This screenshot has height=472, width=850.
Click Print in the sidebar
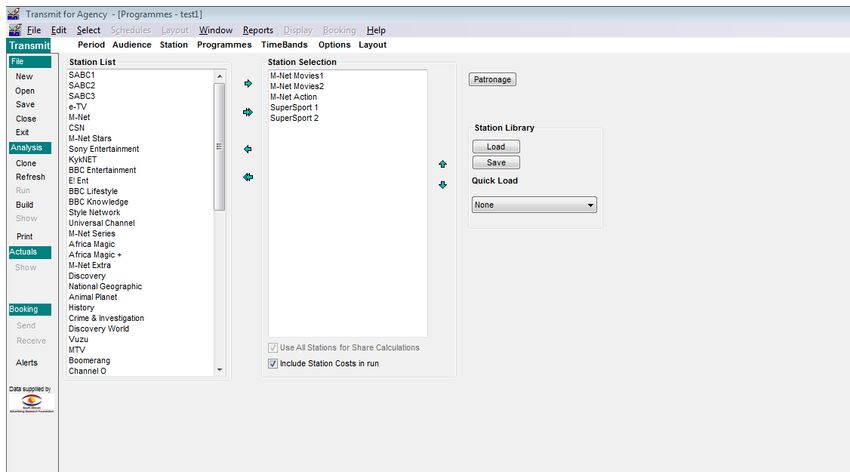pos(24,236)
